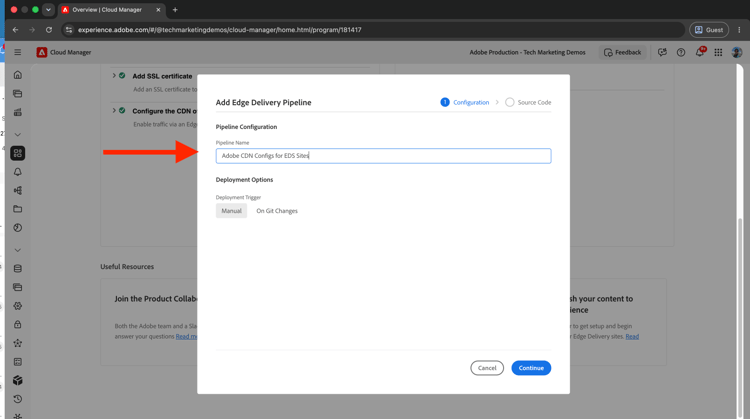The image size is (750, 419).
Task: Go back in the browser
Action: 15,30
